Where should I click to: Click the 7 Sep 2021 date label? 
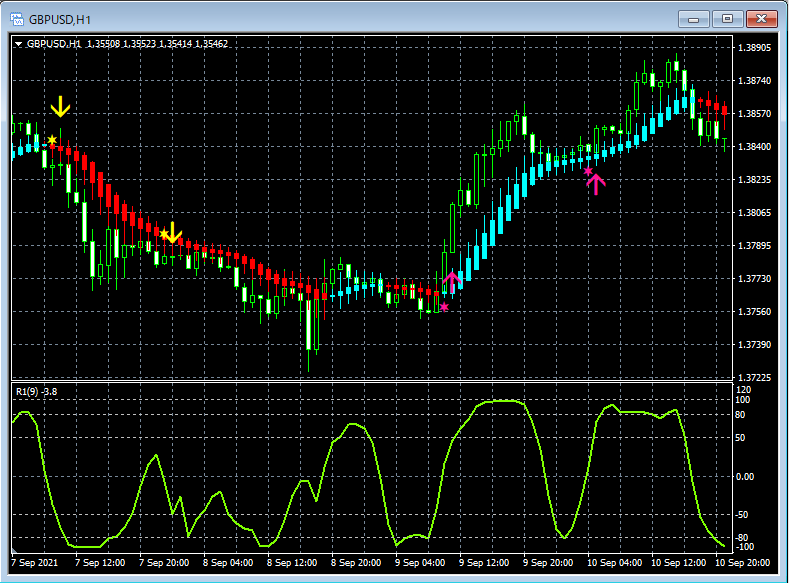pos(33,563)
